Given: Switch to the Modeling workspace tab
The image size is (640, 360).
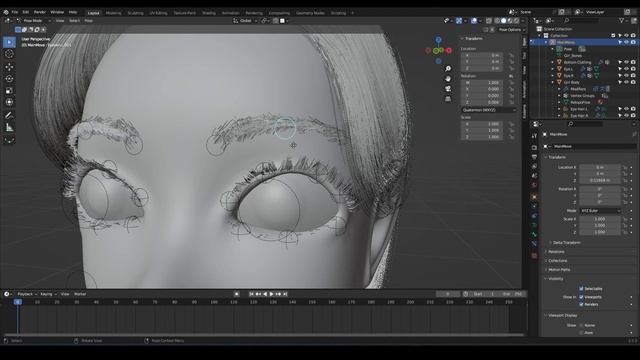Looking at the screenshot, I should coord(113,13).
